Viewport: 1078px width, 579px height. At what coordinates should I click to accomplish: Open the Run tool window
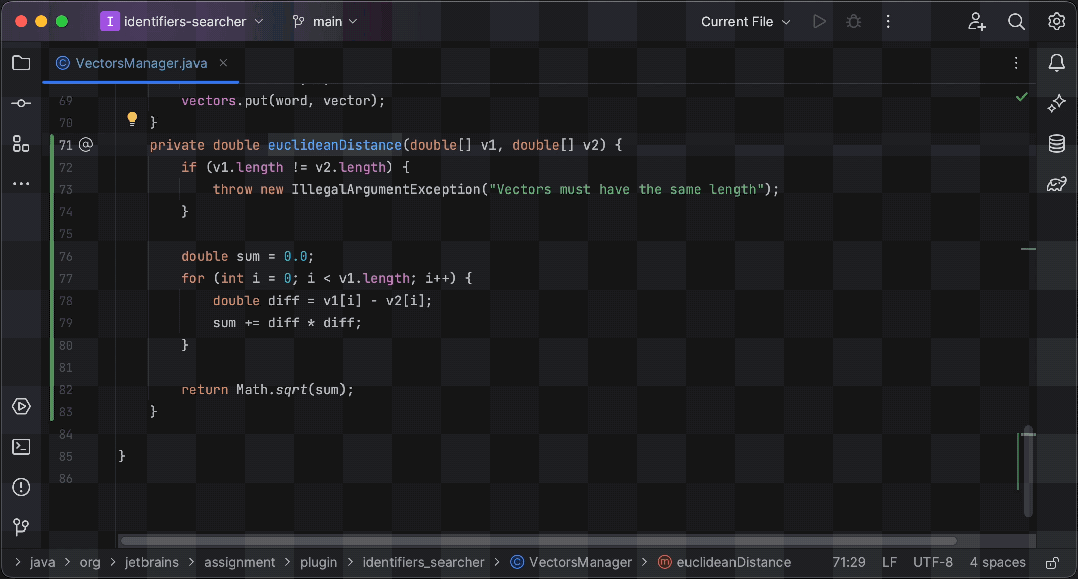(20, 406)
